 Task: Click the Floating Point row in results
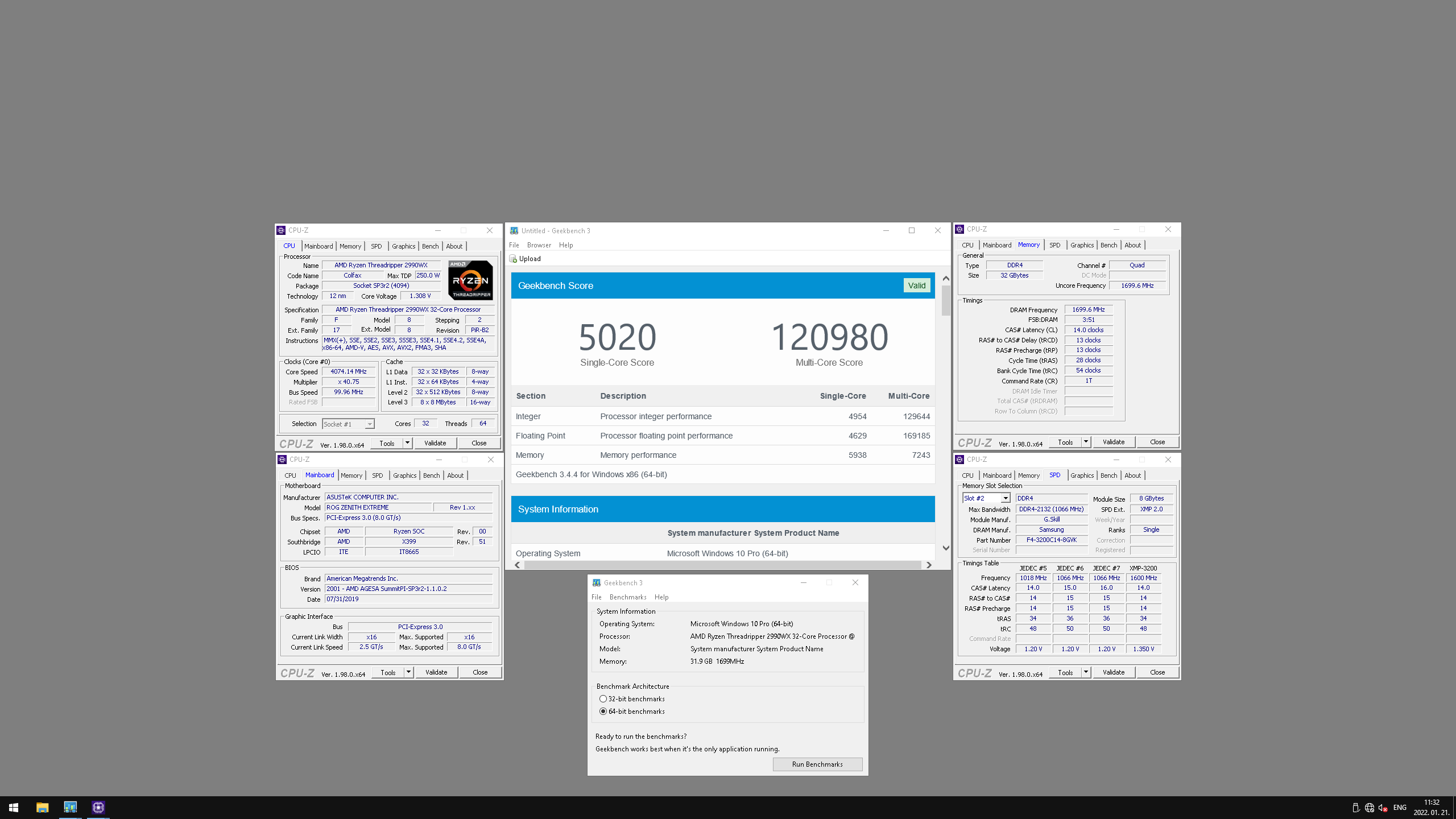[722, 436]
